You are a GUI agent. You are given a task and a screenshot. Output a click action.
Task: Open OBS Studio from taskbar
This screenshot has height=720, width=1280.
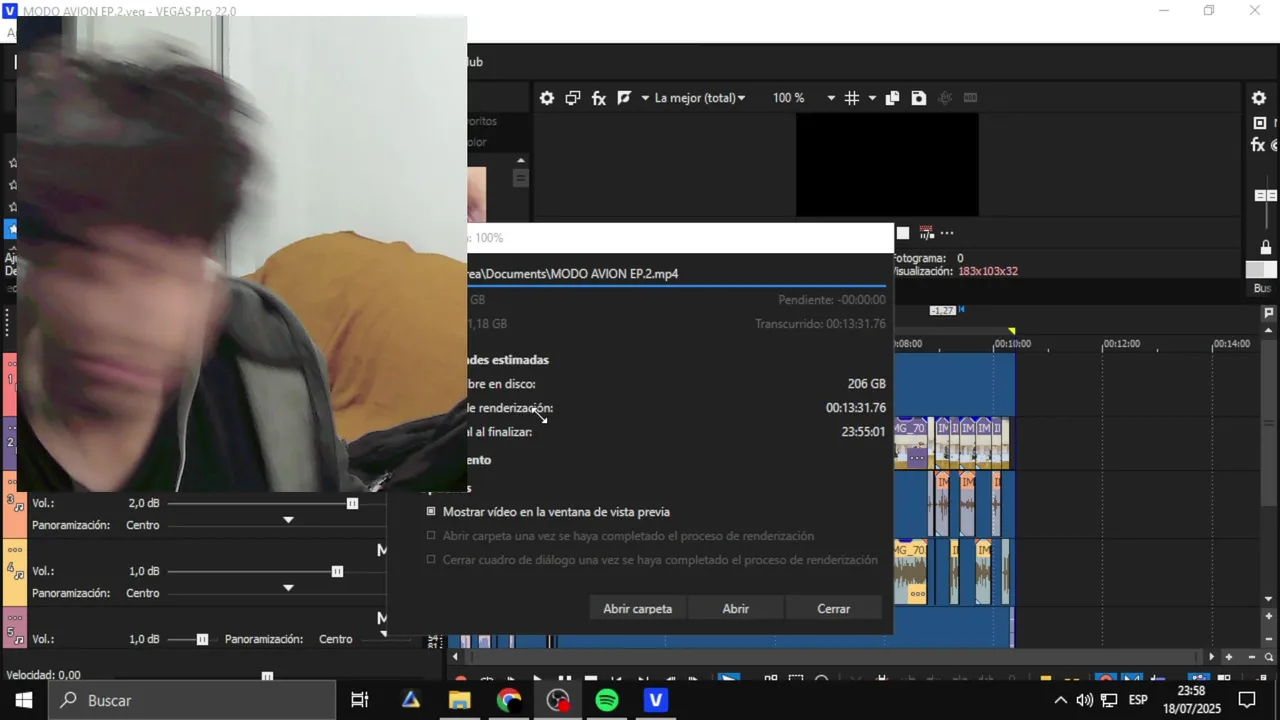pyautogui.click(x=558, y=700)
